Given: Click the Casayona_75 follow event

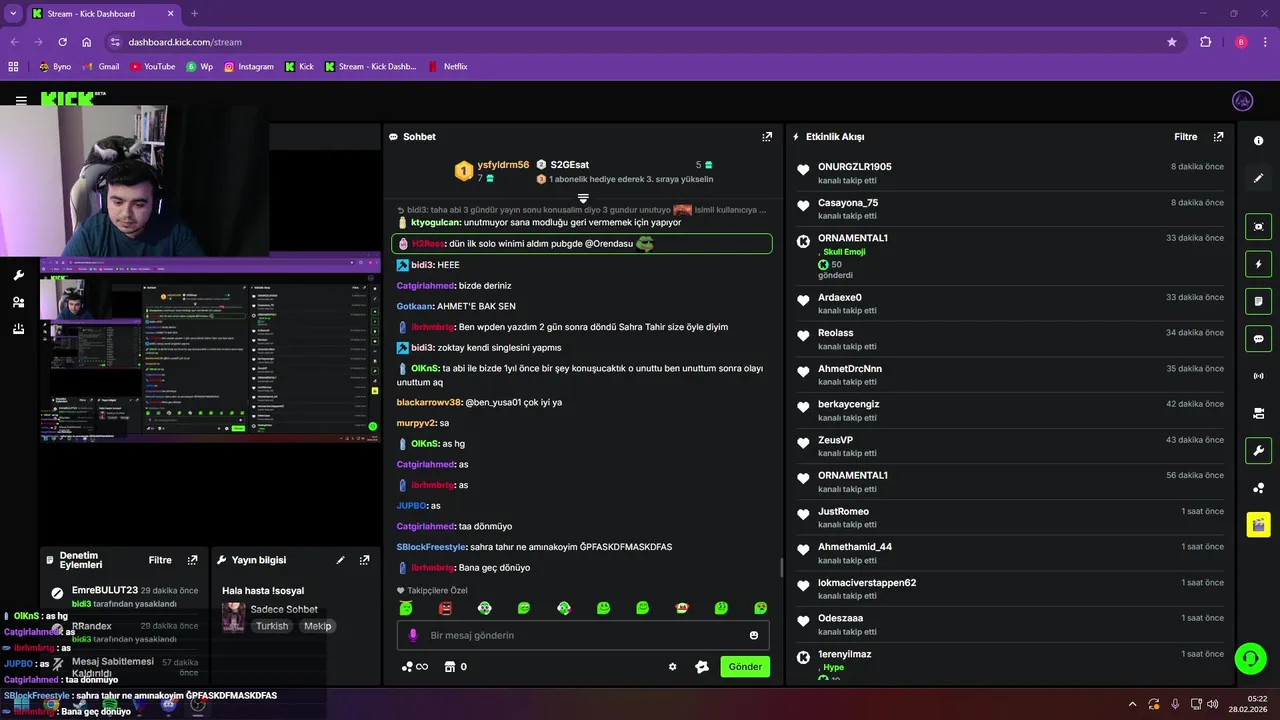Looking at the screenshot, I should click(x=1010, y=209).
